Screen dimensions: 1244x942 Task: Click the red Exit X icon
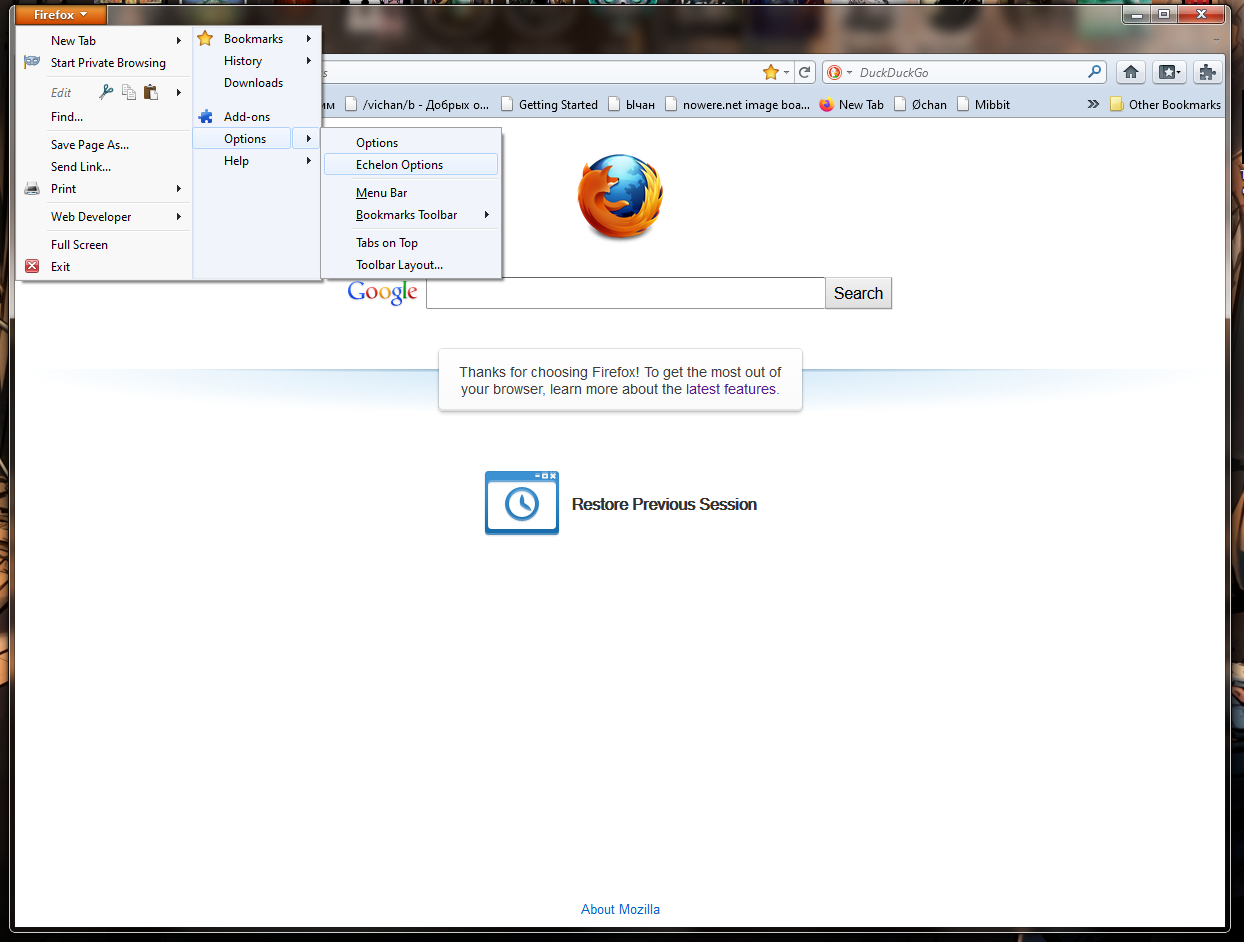point(32,266)
